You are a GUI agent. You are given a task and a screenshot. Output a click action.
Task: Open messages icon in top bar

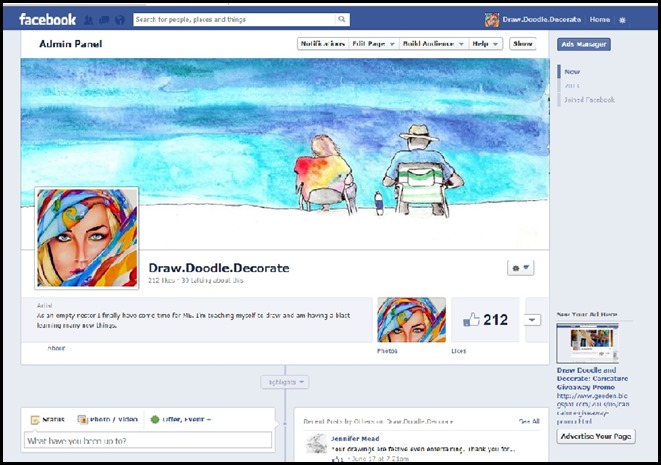coord(104,20)
